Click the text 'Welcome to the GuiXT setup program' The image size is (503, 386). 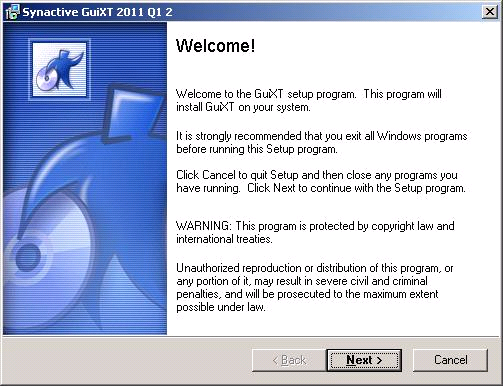coord(266,94)
